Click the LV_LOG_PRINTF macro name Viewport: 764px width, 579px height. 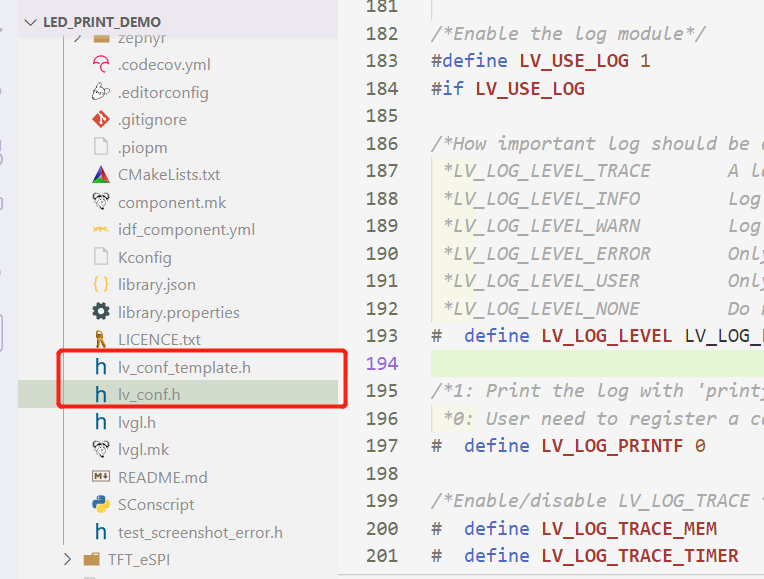(x=612, y=446)
